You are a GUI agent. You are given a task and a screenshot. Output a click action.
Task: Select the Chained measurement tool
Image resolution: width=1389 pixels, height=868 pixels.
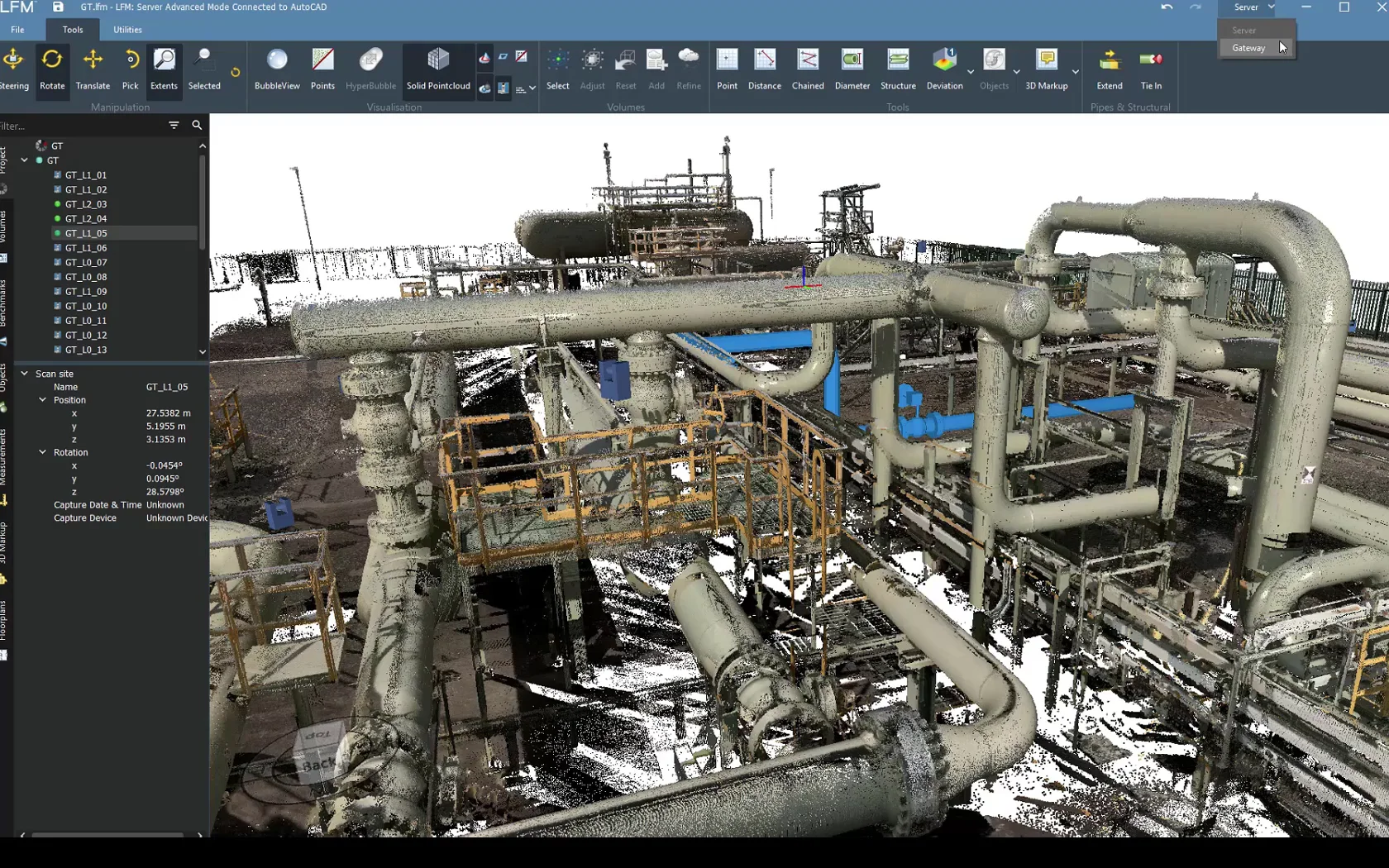coord(808,69)
